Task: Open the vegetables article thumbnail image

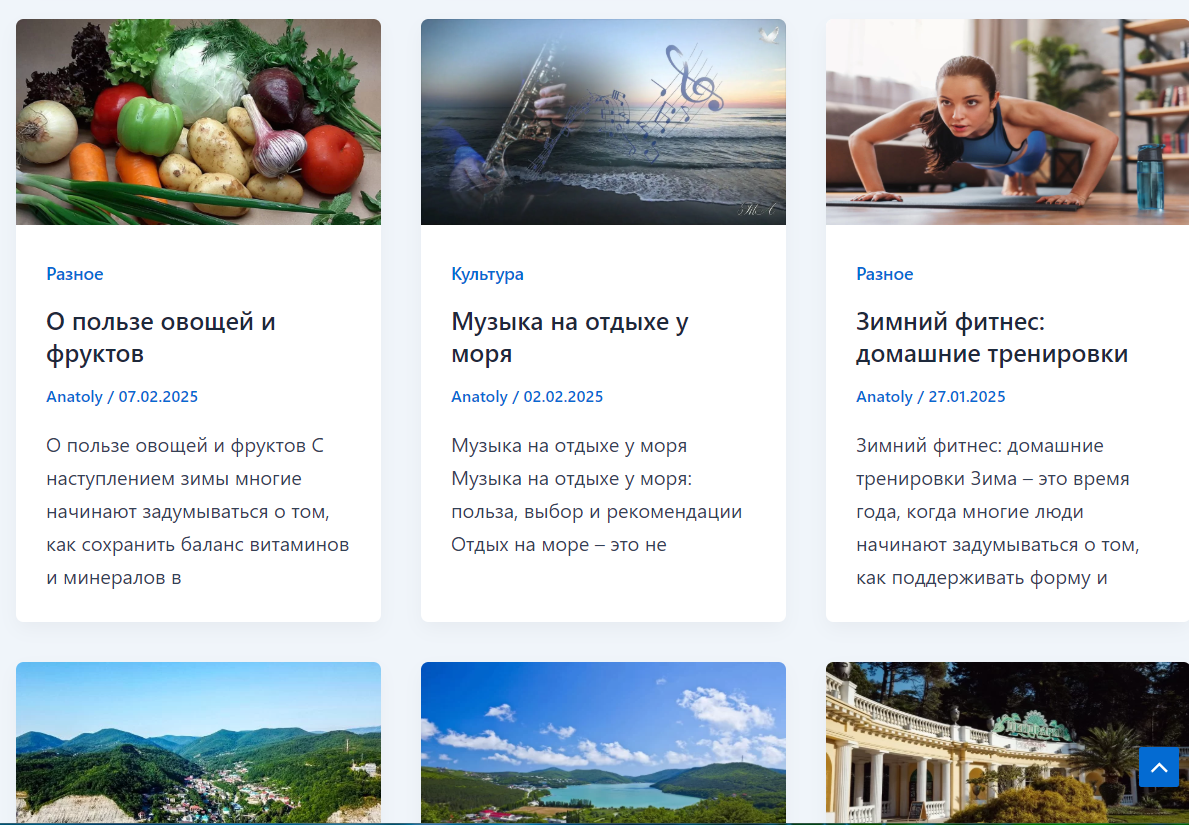Action: click(x=199, y=122)
